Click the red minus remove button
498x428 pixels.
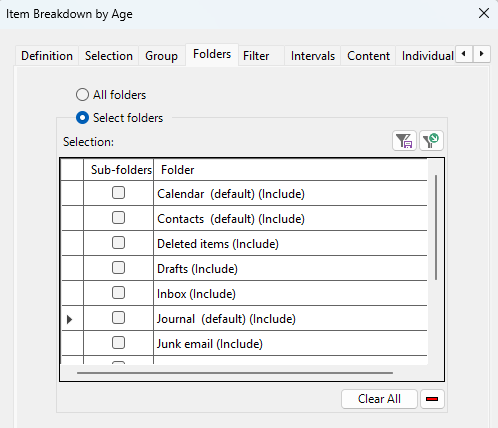[x=432, y=399]
